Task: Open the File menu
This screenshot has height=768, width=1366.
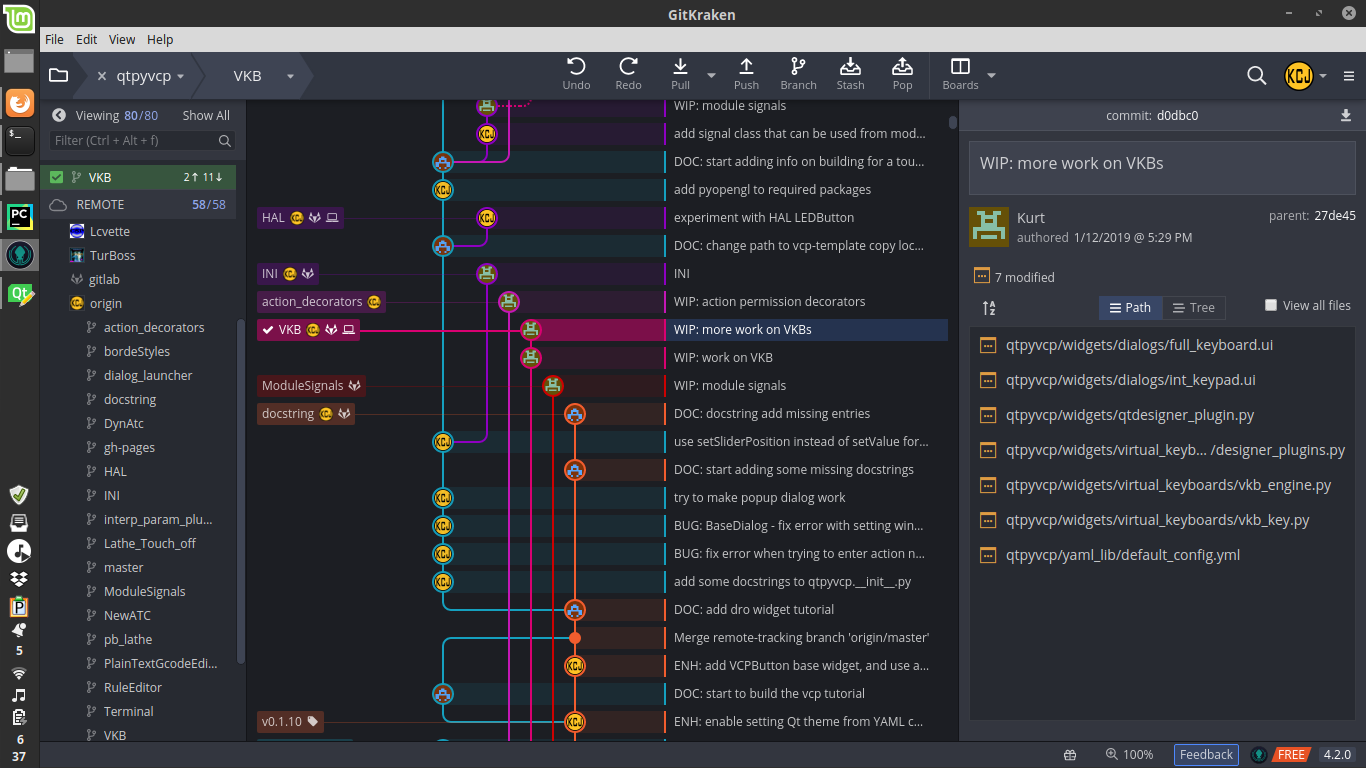Action: click(x=54, y=39)
